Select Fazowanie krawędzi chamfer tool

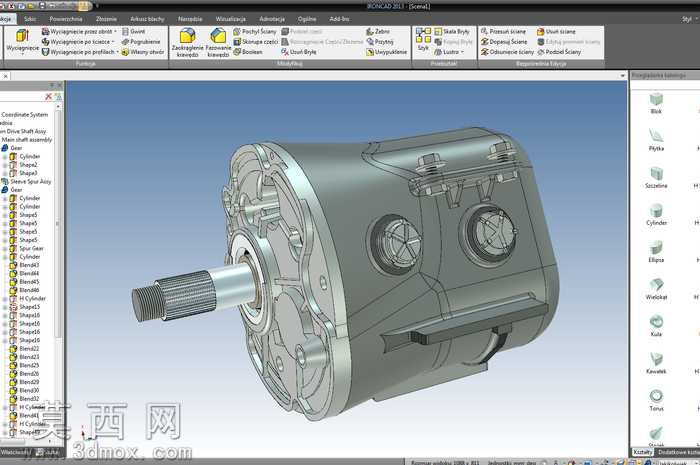218,43
